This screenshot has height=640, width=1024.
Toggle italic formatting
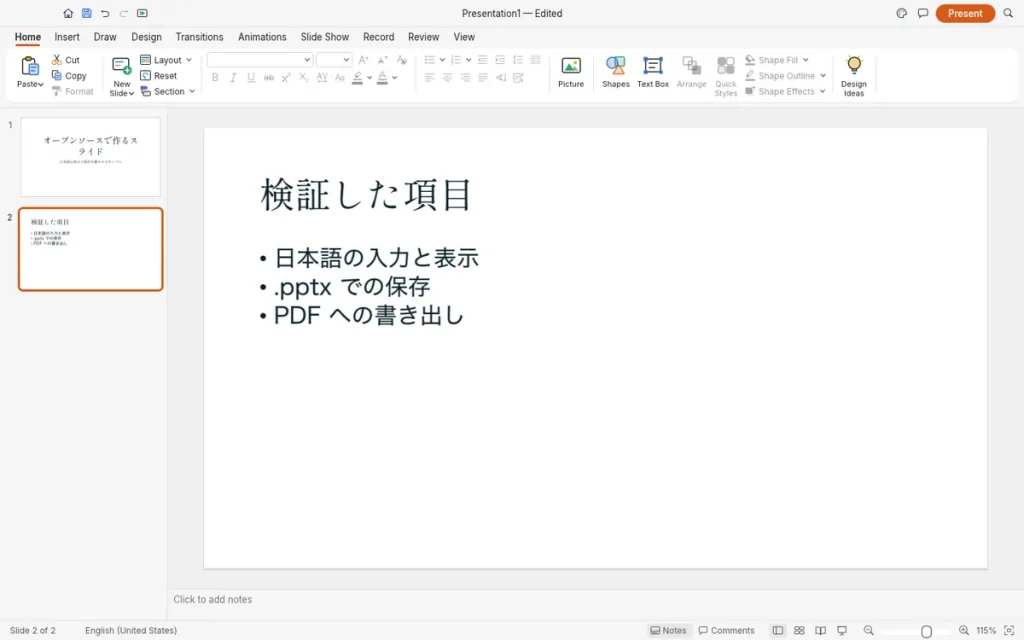click(x=232, y=78)
